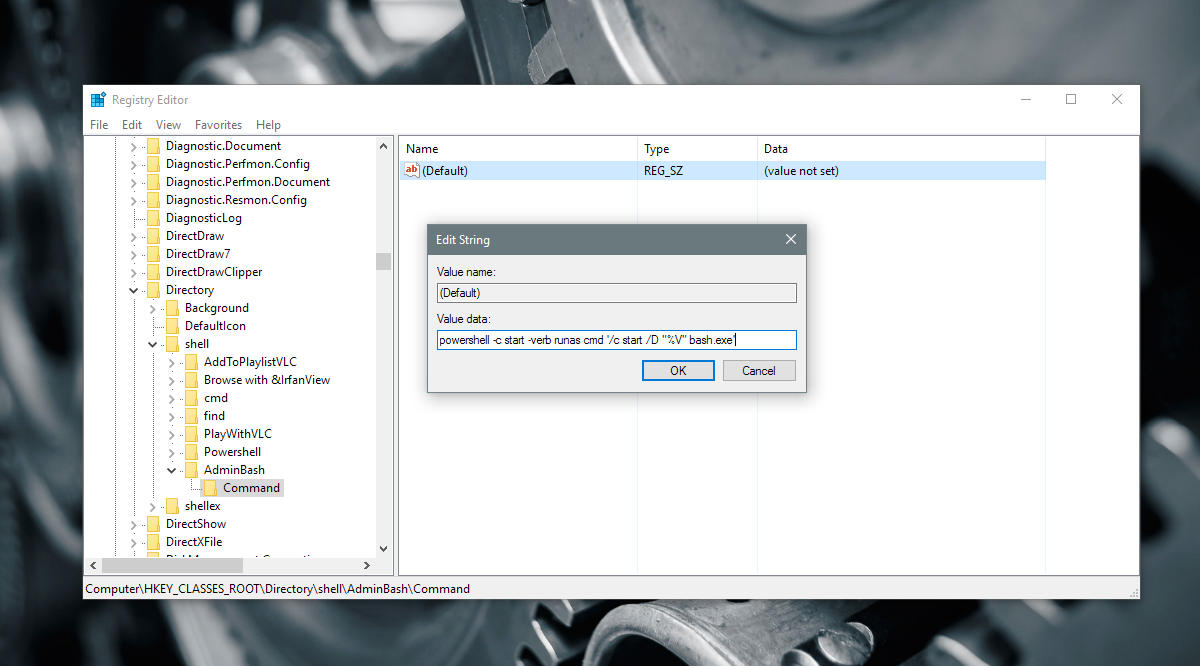Select the Background key folder icon
This screenshot has height=666, width=1200.
pos(172,308)
